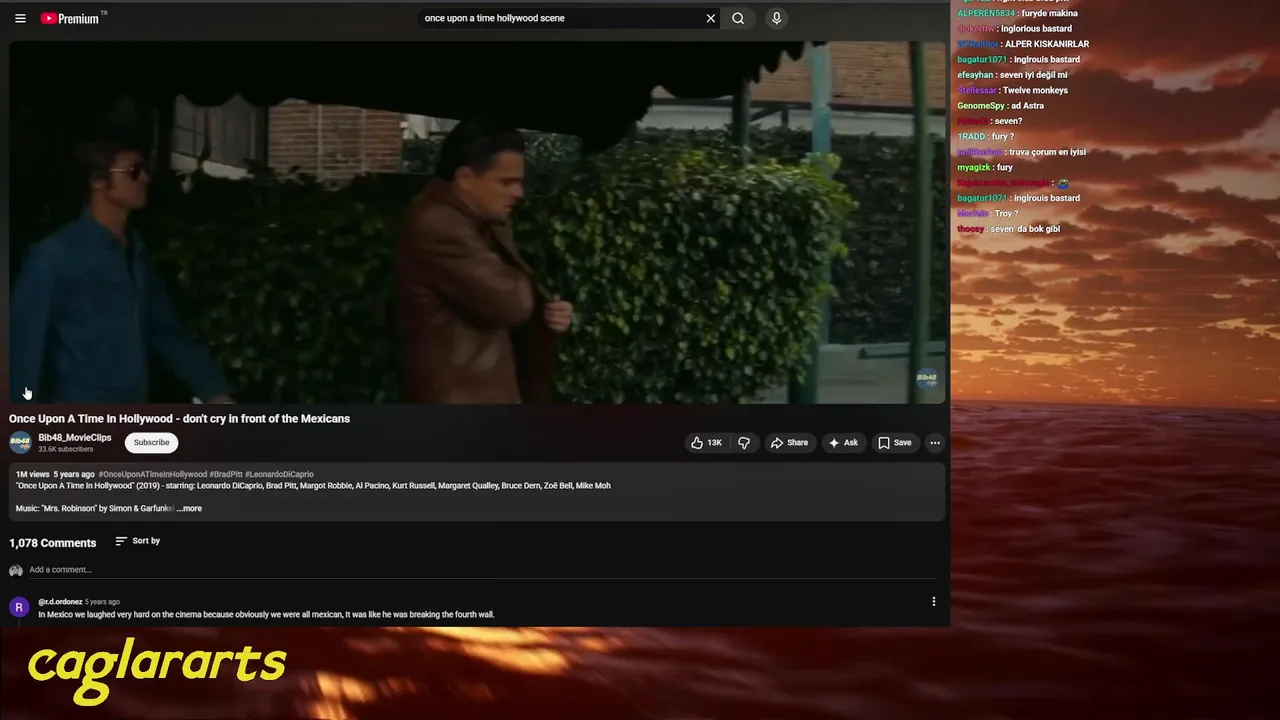1280x720 pixels.
Task: Share the video
Action: [x=789, y=443]
